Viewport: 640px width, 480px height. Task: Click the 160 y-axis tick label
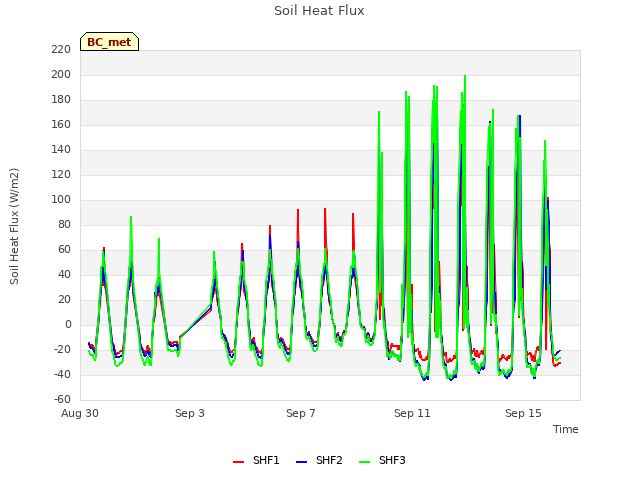(x=61, y=124)
